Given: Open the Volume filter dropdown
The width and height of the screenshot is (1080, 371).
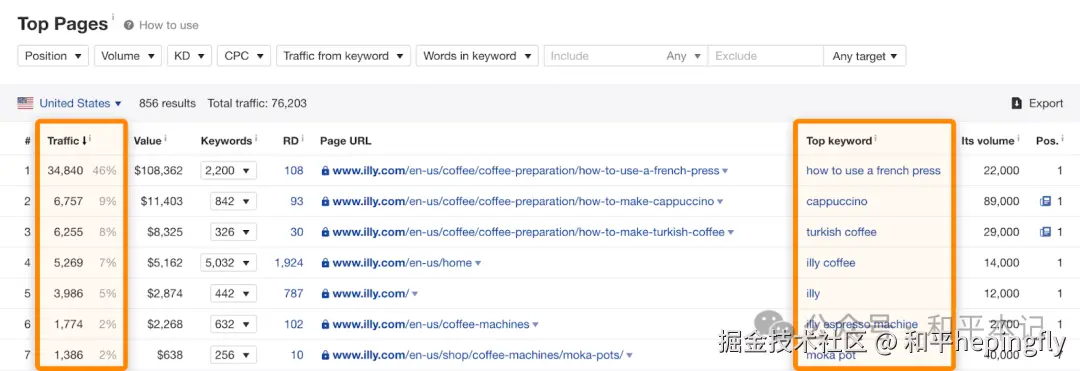Looking at the screenshot, I should (128, 56).
